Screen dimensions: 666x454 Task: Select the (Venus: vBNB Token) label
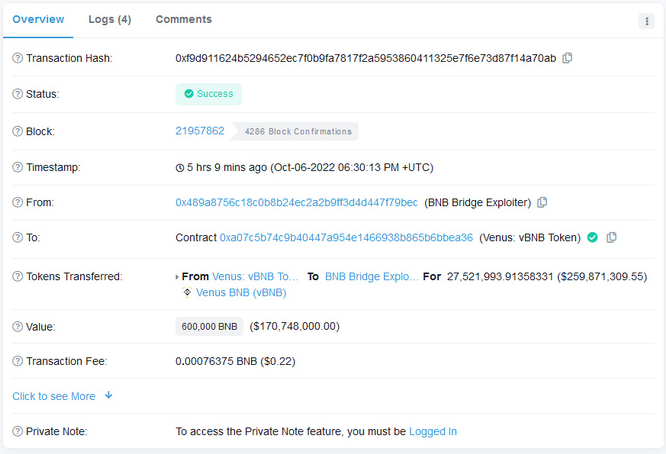pos(530,237)
